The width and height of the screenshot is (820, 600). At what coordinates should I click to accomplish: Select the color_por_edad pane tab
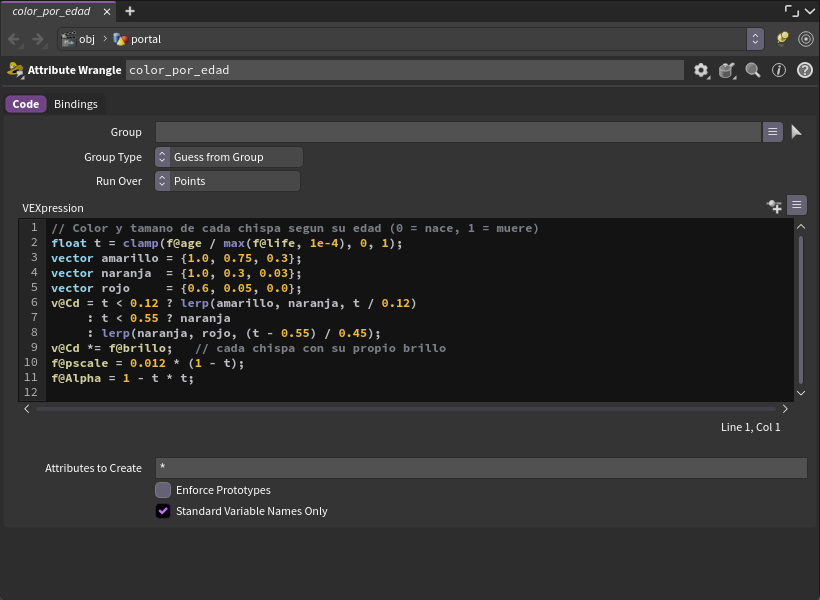pos(51,11)
